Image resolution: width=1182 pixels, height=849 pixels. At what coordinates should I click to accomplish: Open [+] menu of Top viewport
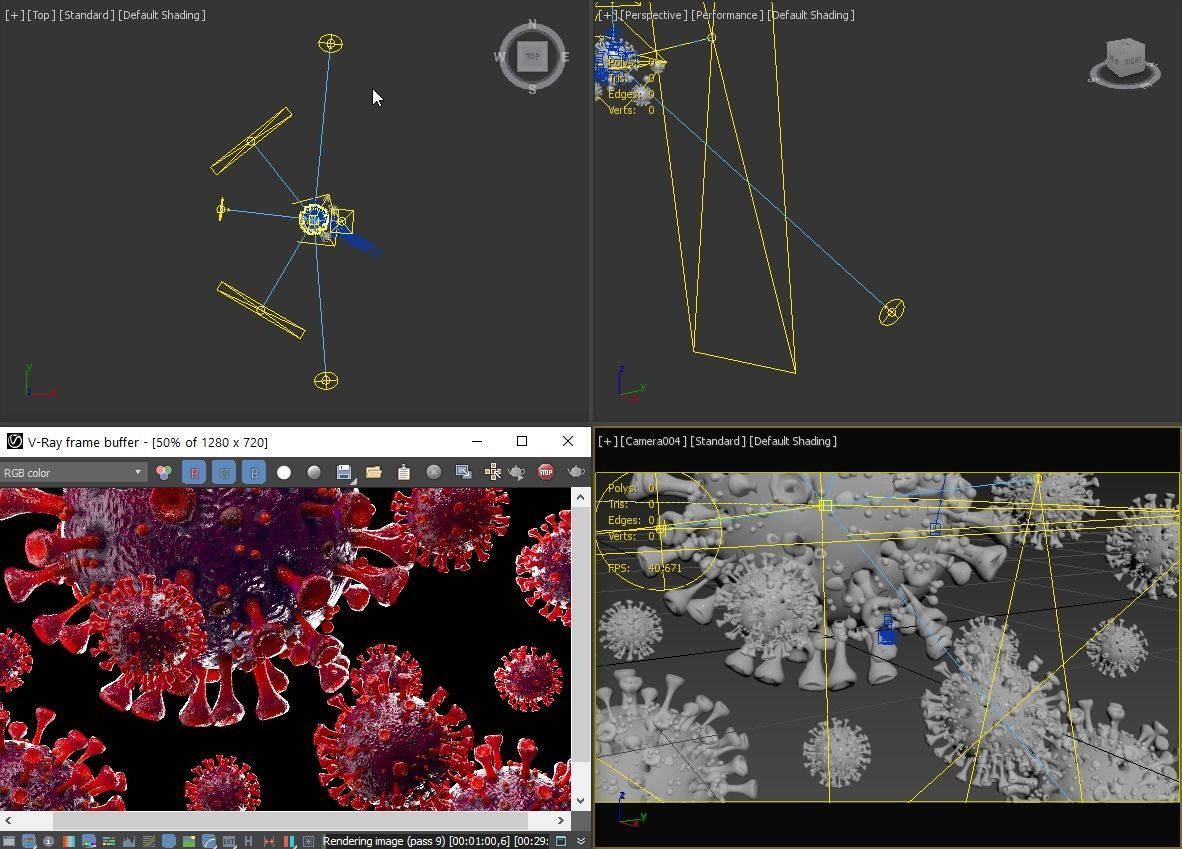point(14,15)
